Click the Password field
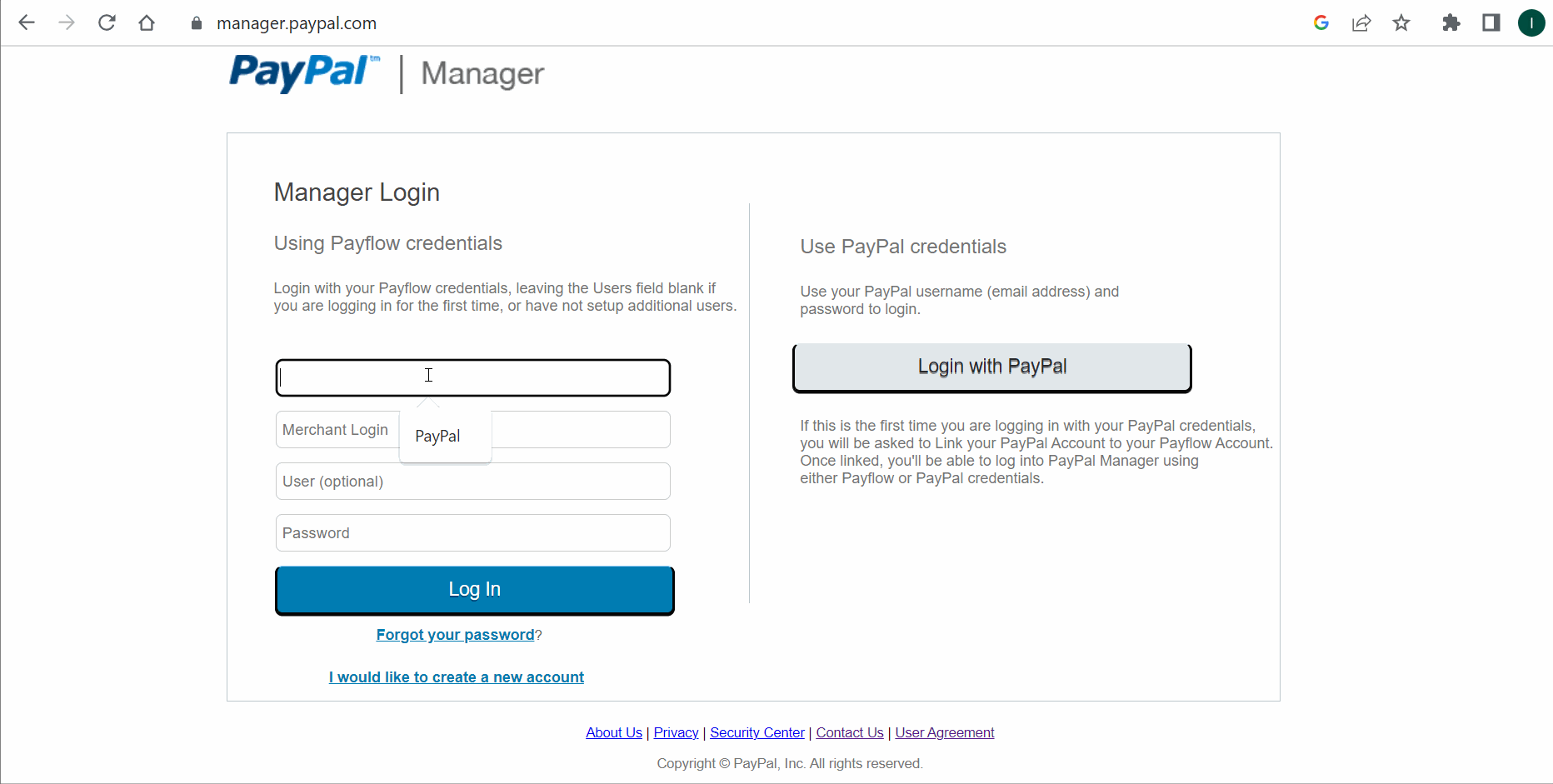 point(473,533)
